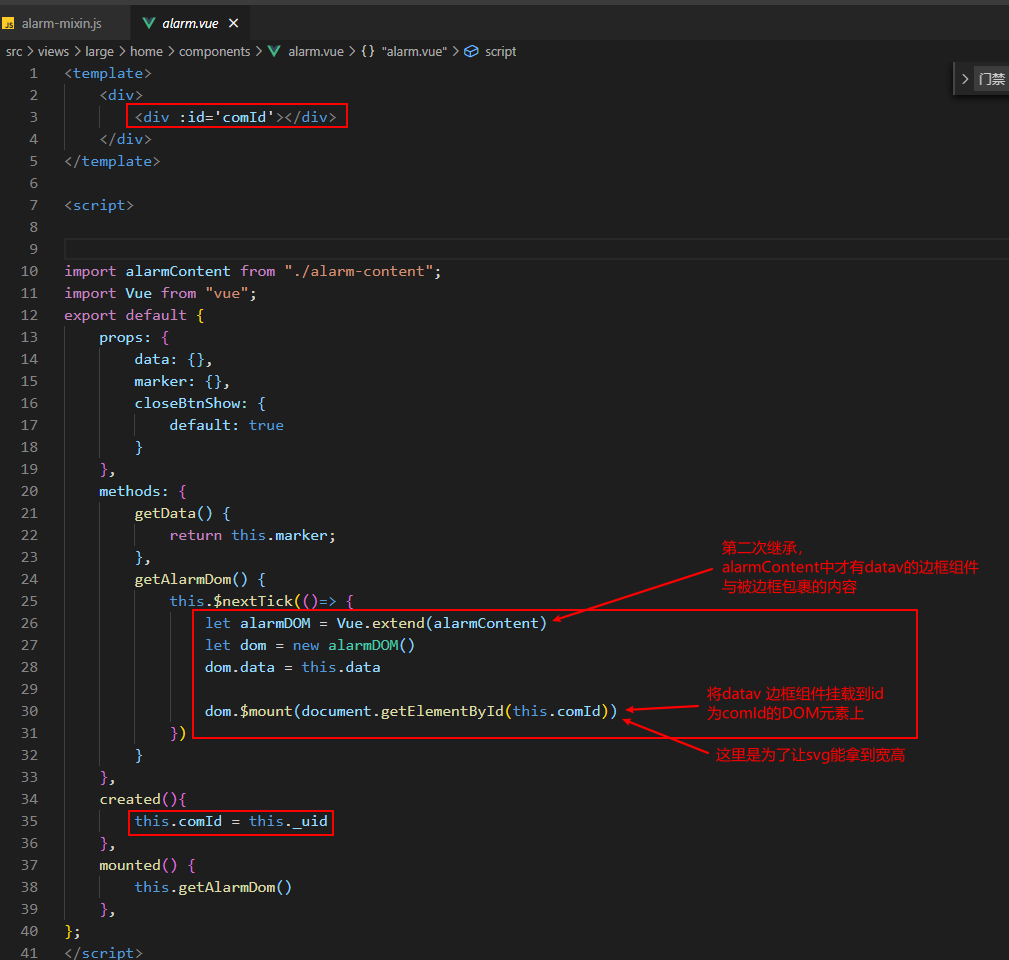Viewport: 1009px width, 960px height.
Task: Click the JS file icon on alarm-mixin.js tab
Action: coord(8,24)
